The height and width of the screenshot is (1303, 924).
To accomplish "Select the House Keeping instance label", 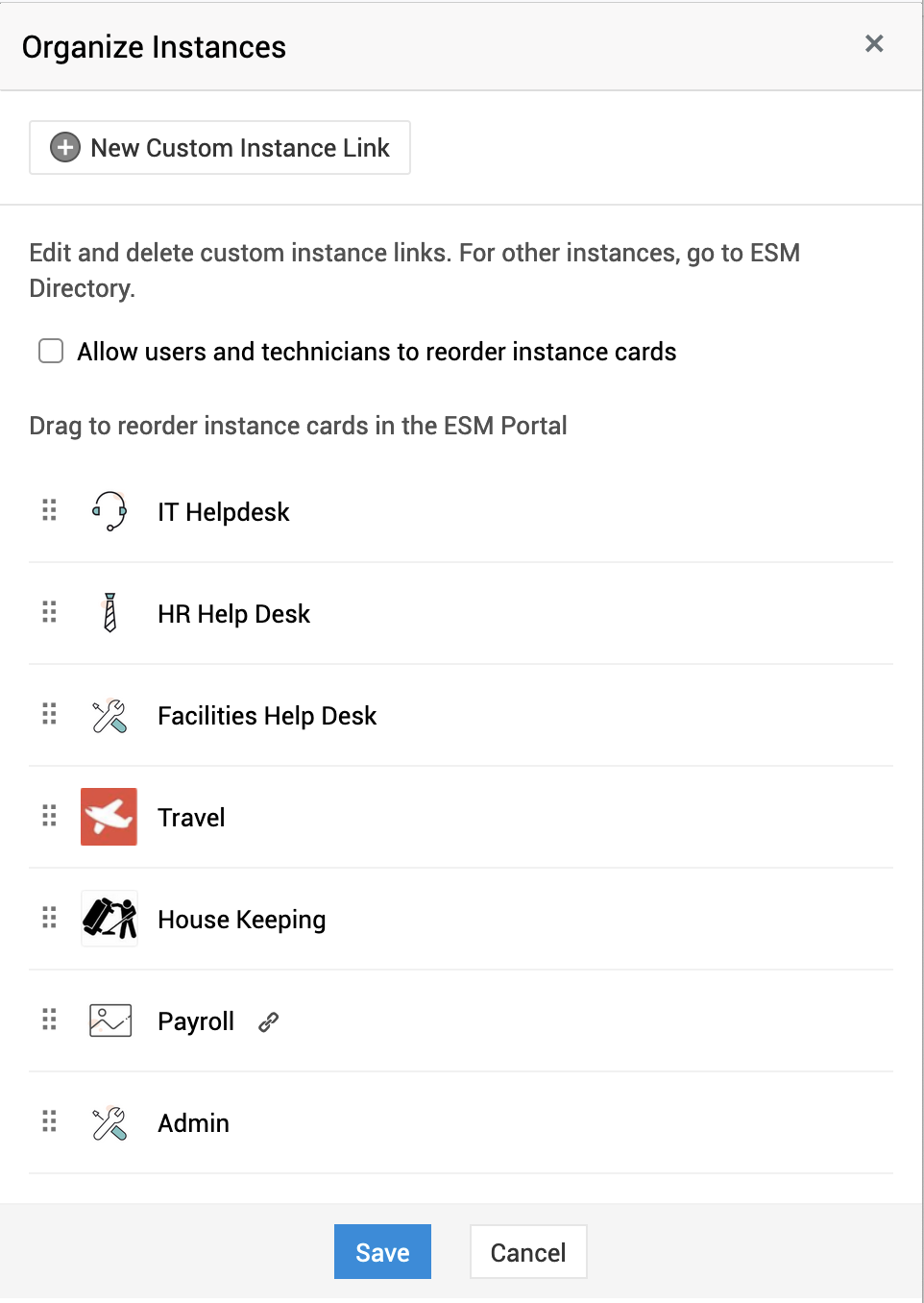I will 242,920.
